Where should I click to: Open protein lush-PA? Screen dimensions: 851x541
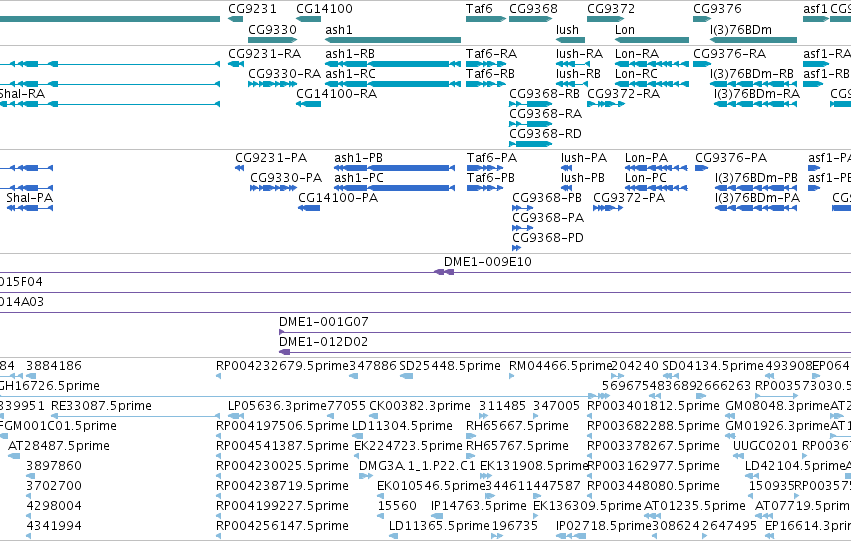coord(583,158)
